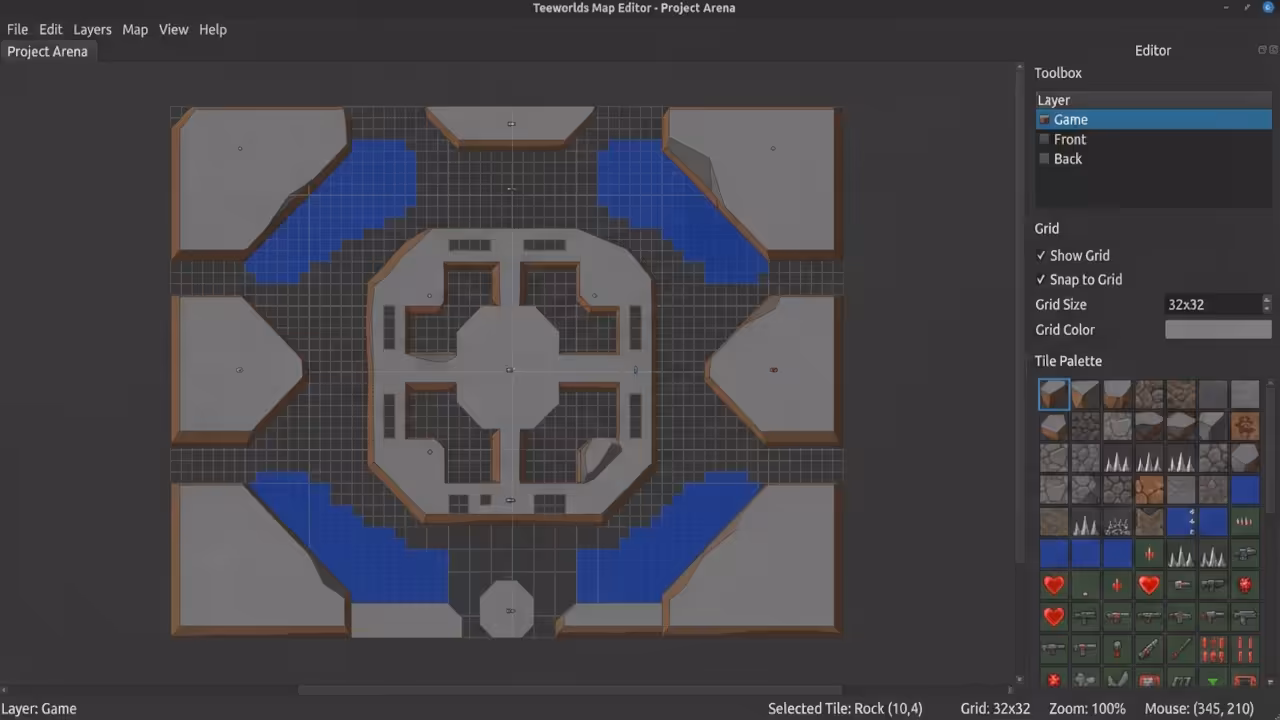Open the Edit menu
This screenshot has width=1280, height=720.
[x=50, y=29]
